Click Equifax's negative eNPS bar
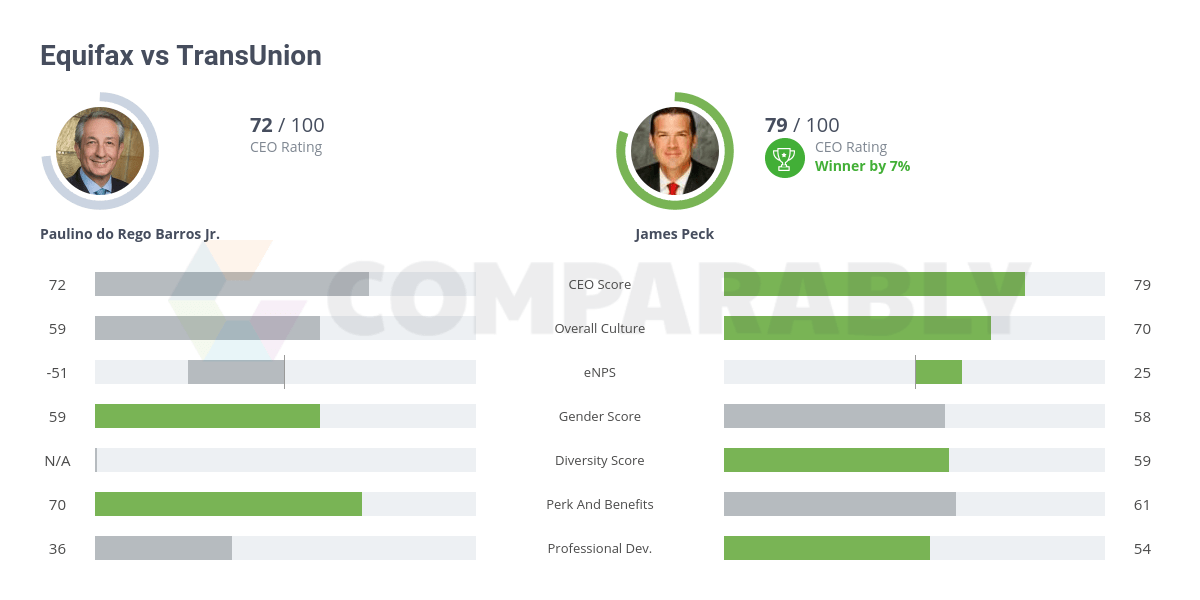Viewport: 1200px width, 600px height. [236, 372]
